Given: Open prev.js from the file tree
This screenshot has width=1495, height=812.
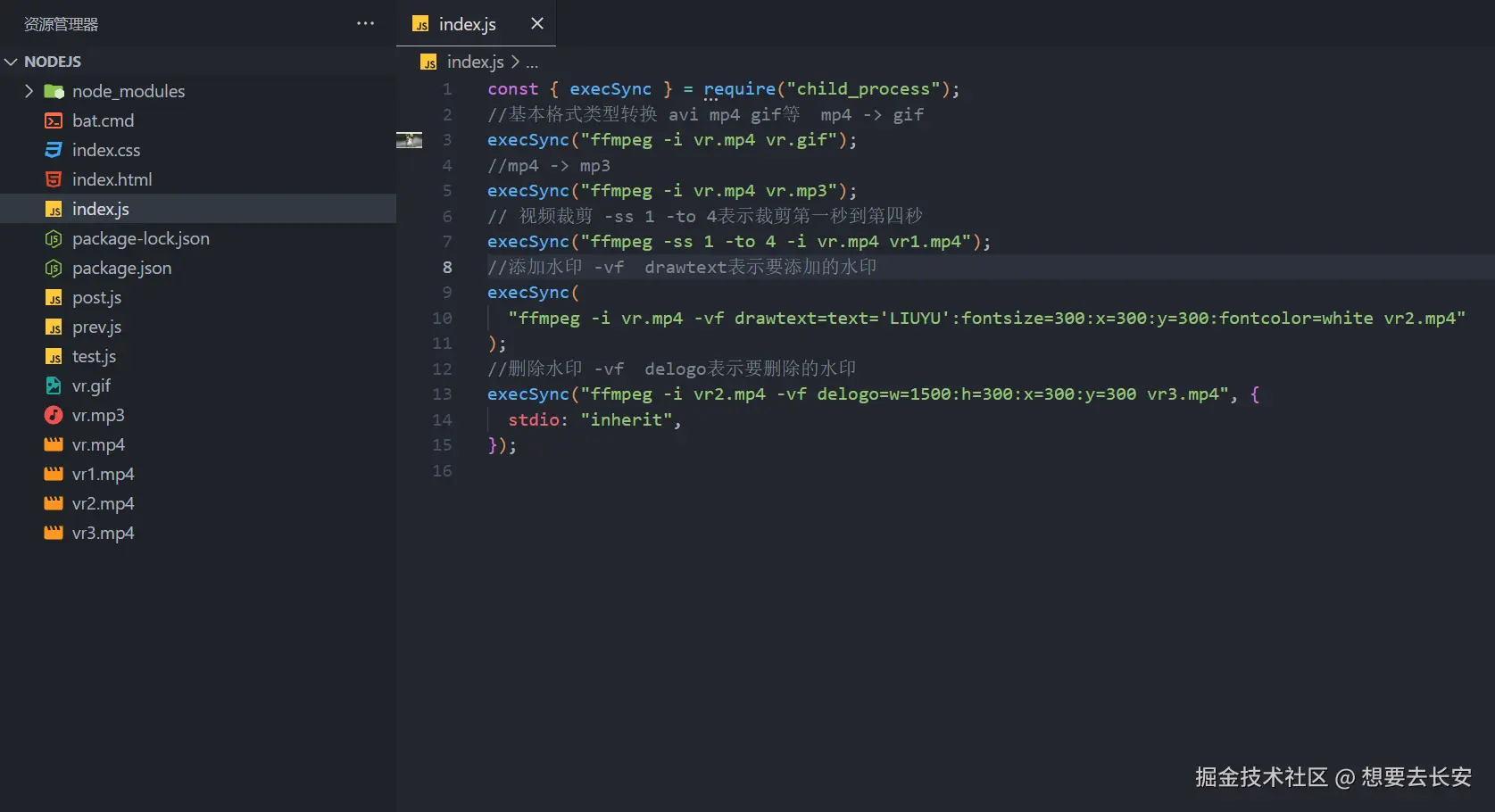Looking at the screenshot, I should (x=96, y=327).
